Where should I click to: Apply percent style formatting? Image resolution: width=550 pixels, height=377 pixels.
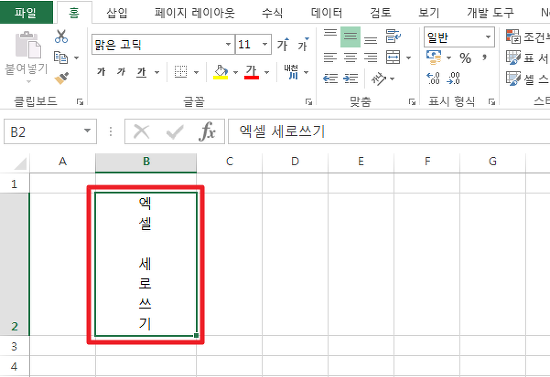pos(465,58)
